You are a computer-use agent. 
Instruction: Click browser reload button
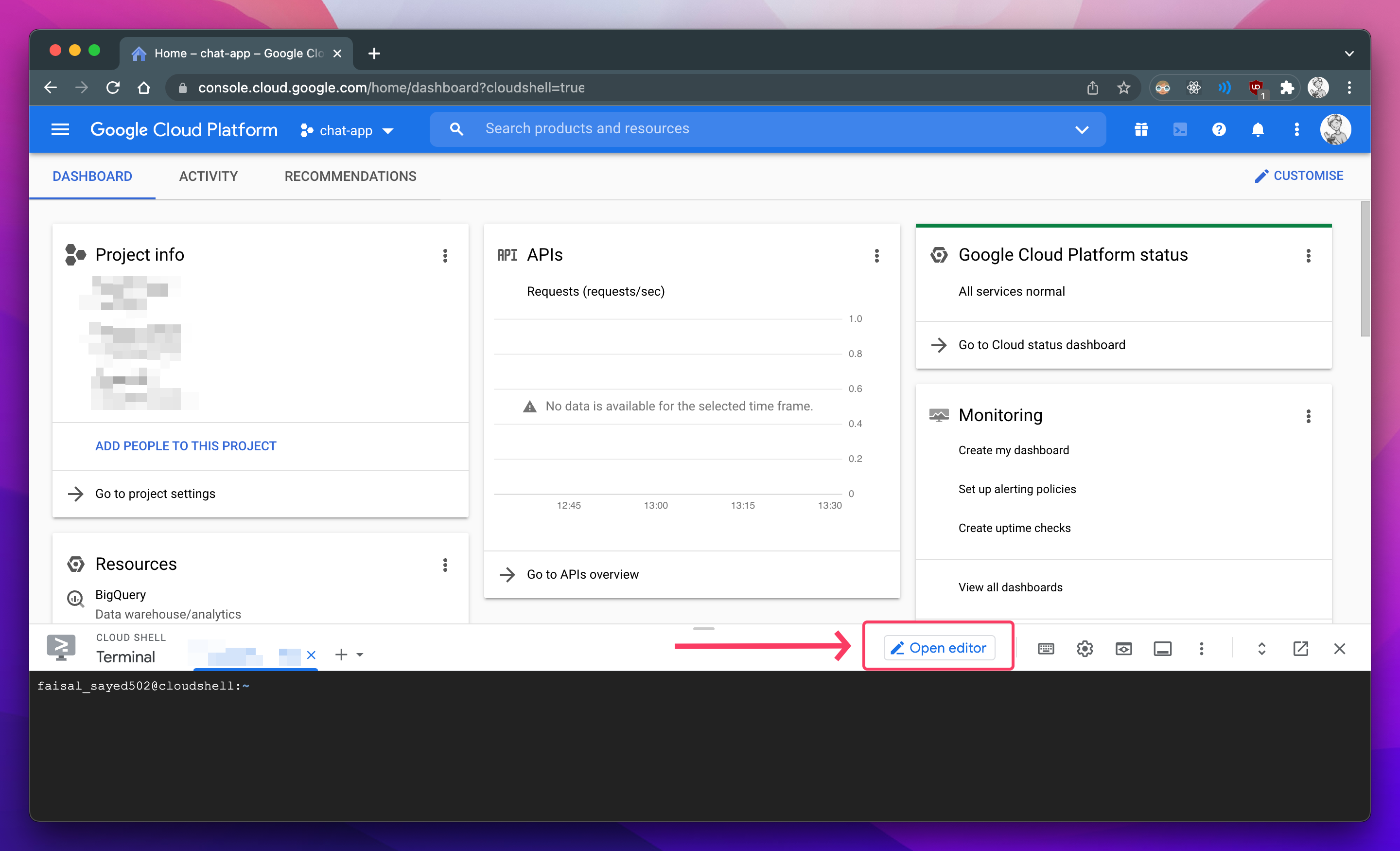112,88
